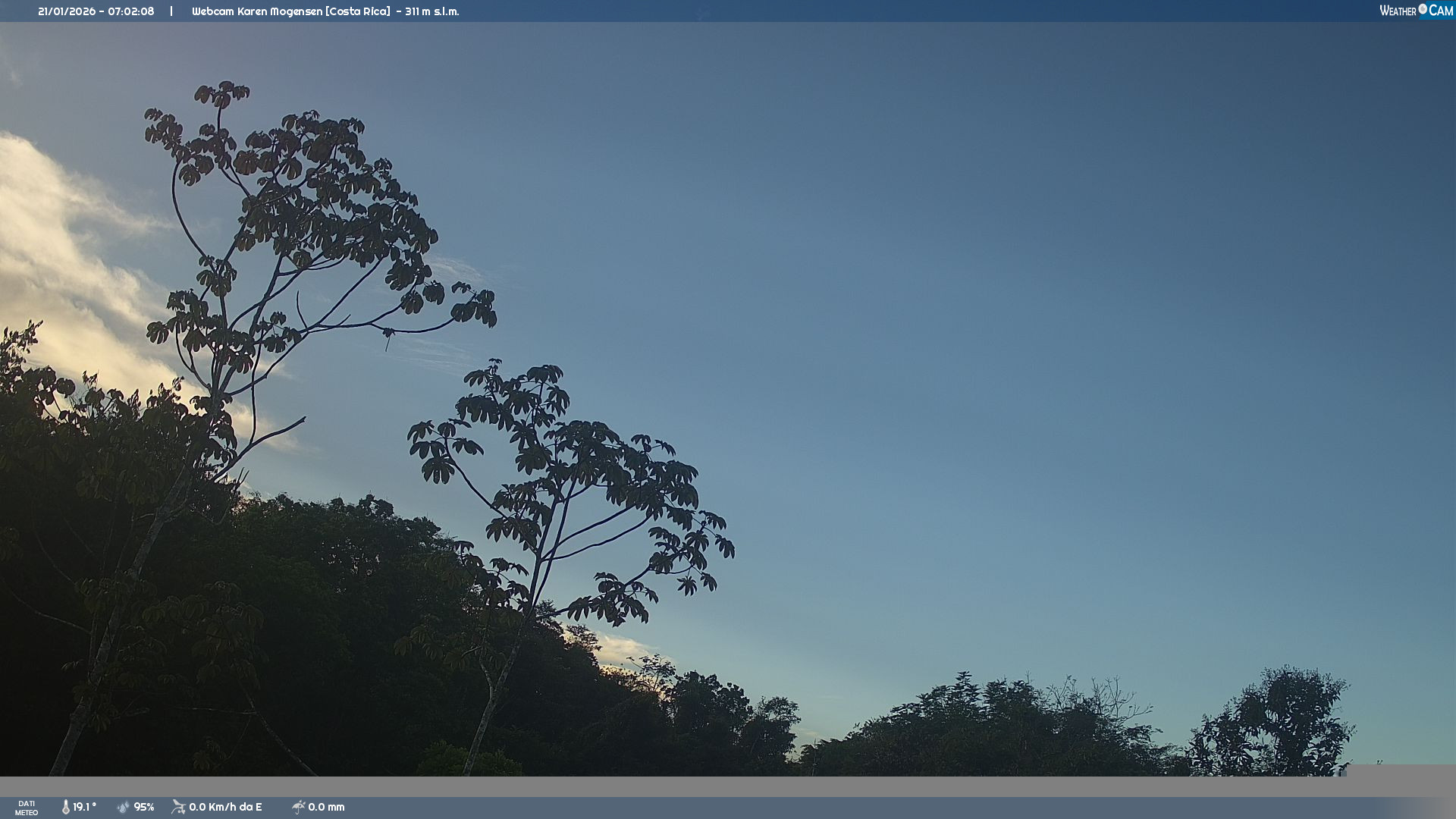
Task: Click the 95% humidity value
Action: [x=144, y=807]
